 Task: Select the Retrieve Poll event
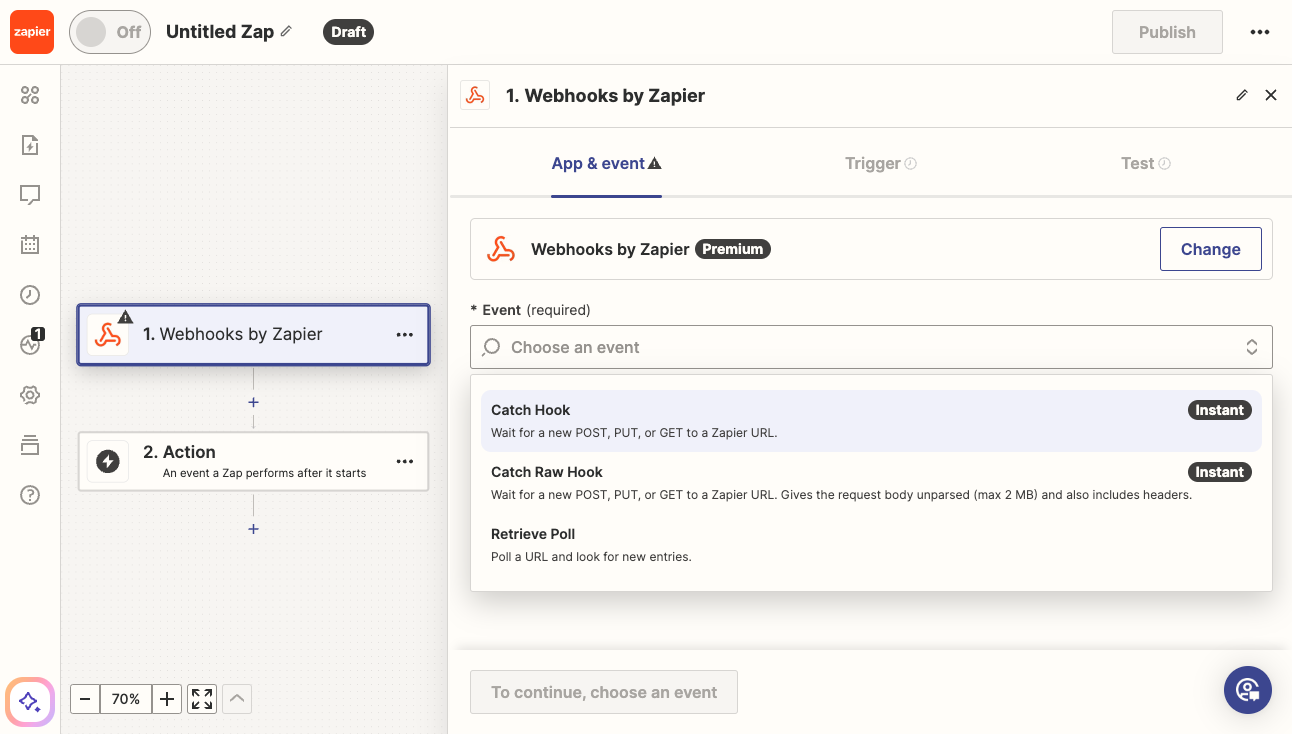click(x=871, y=545)
